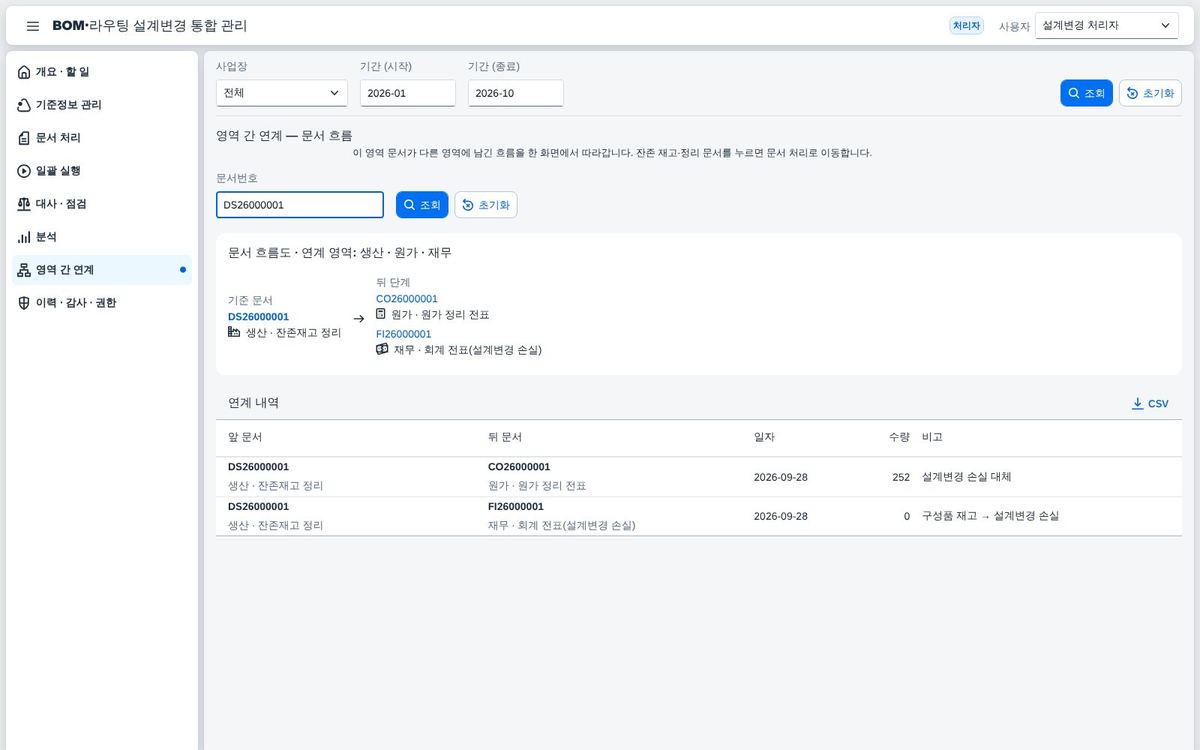Click 초기화 next to the document number field
This screenshot has height=750, width=1200.
tap(486, 205)
